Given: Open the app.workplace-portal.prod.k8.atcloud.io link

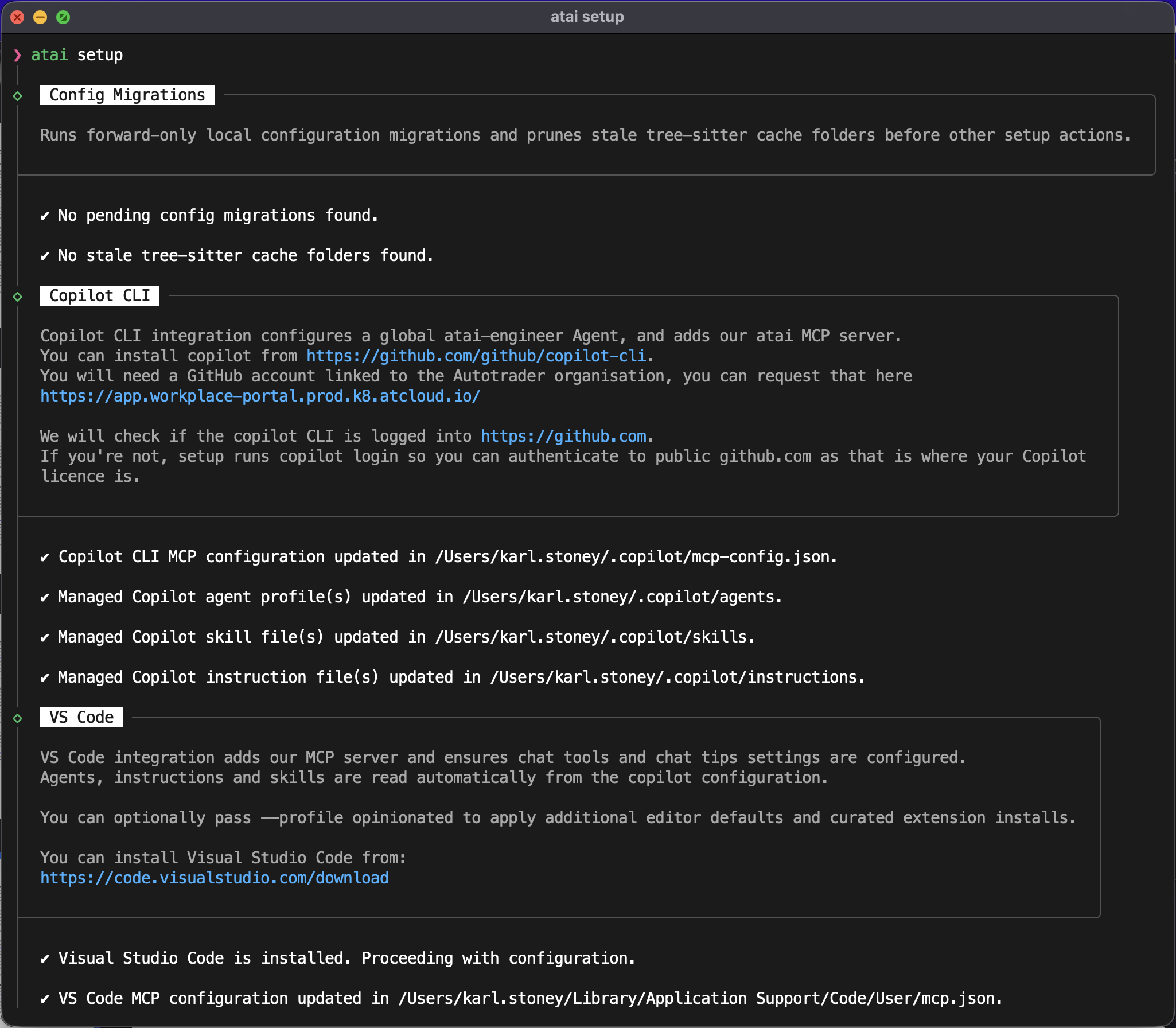Looking at the screenshot, I should click(x=260, y=396).
